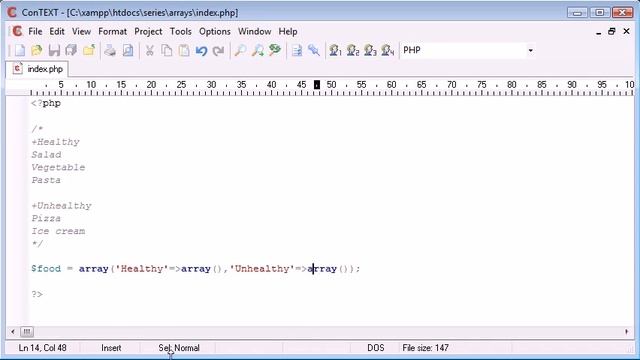Open the Replace tool

(275, 51)
